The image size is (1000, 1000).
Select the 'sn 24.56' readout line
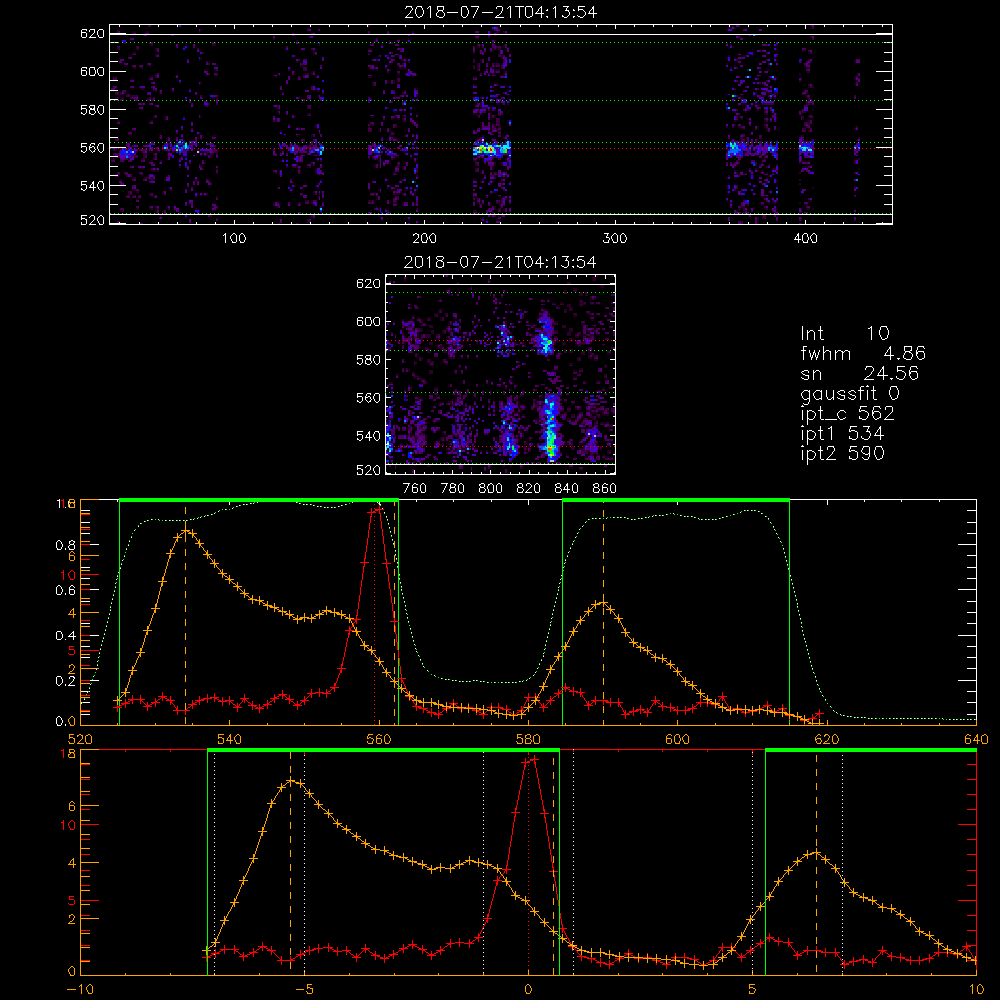click(x=859, y=373)
